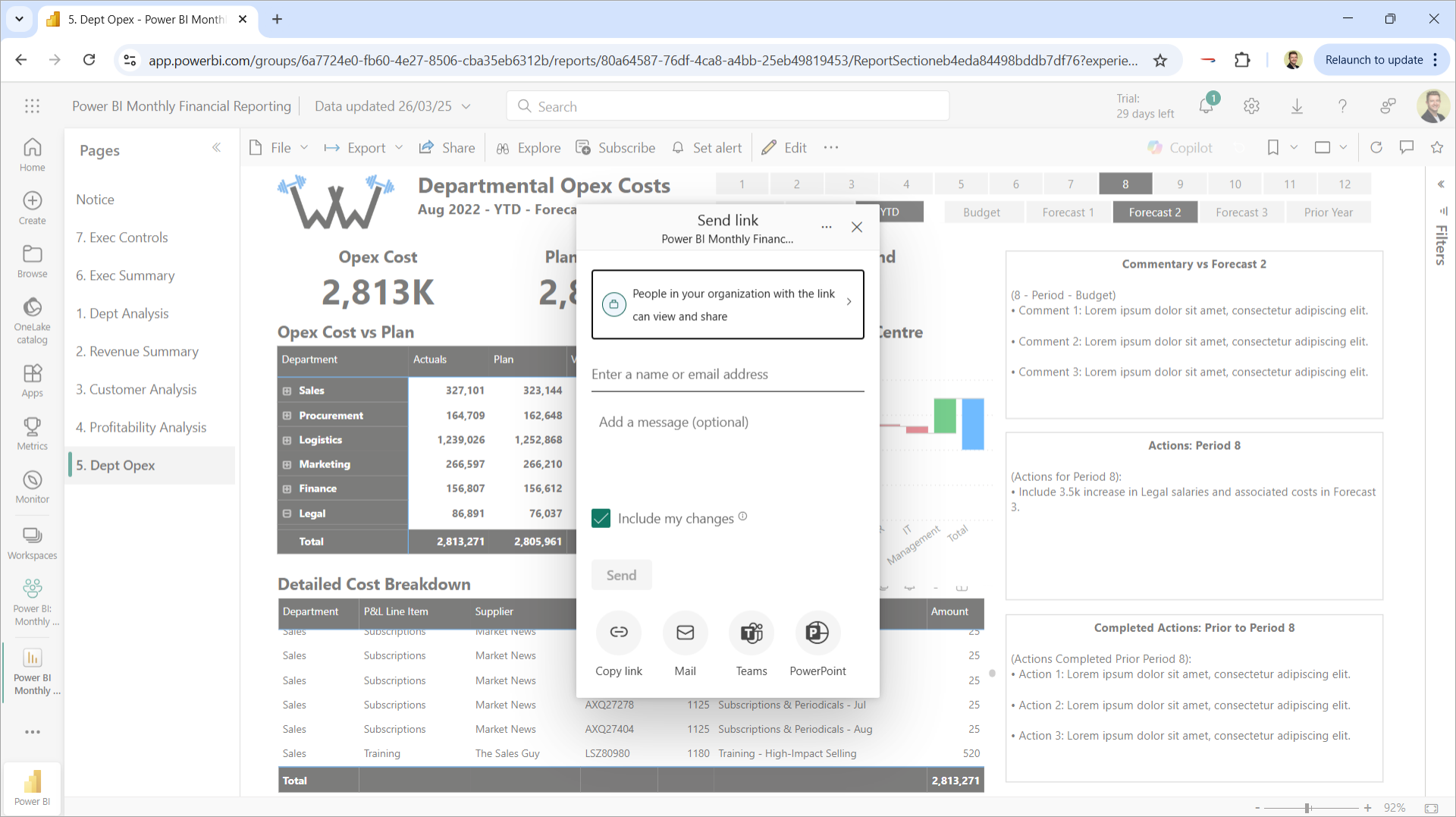Zoom in with the plus button
The height and width of the screenshot is (817, 1456).
coord(1368,808)
